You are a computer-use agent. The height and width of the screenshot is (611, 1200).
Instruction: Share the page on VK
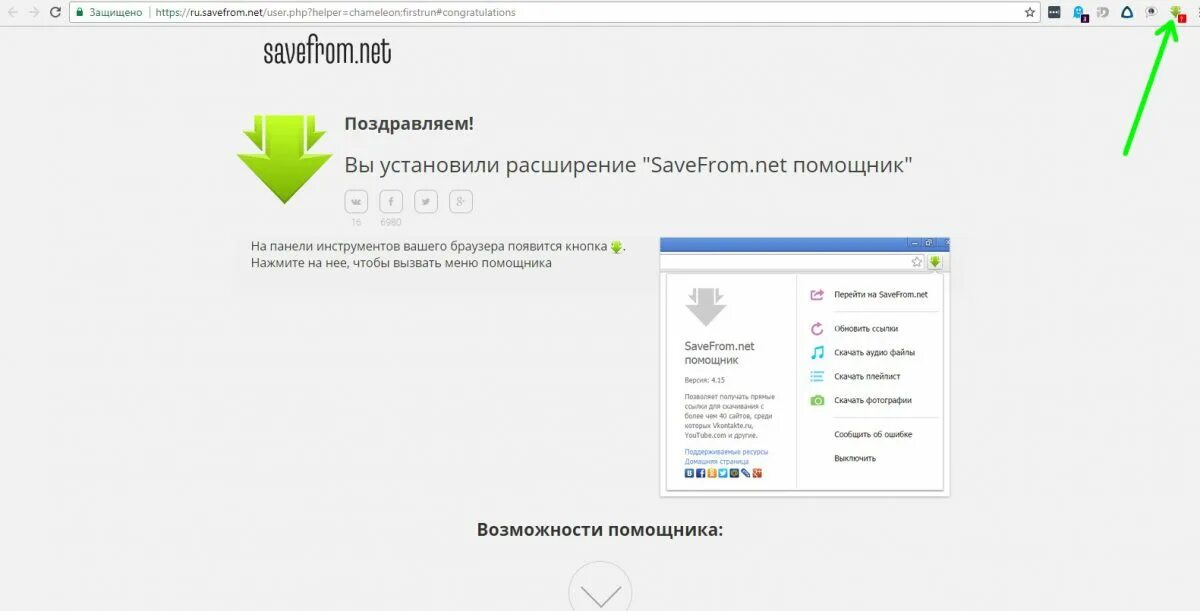pos(356,201)
